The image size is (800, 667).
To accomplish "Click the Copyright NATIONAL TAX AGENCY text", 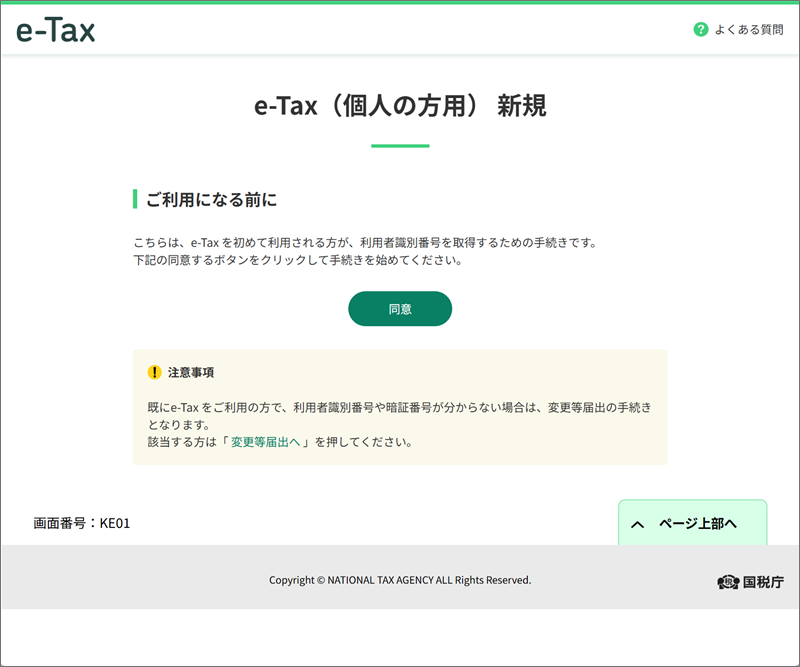I will 400,580.
